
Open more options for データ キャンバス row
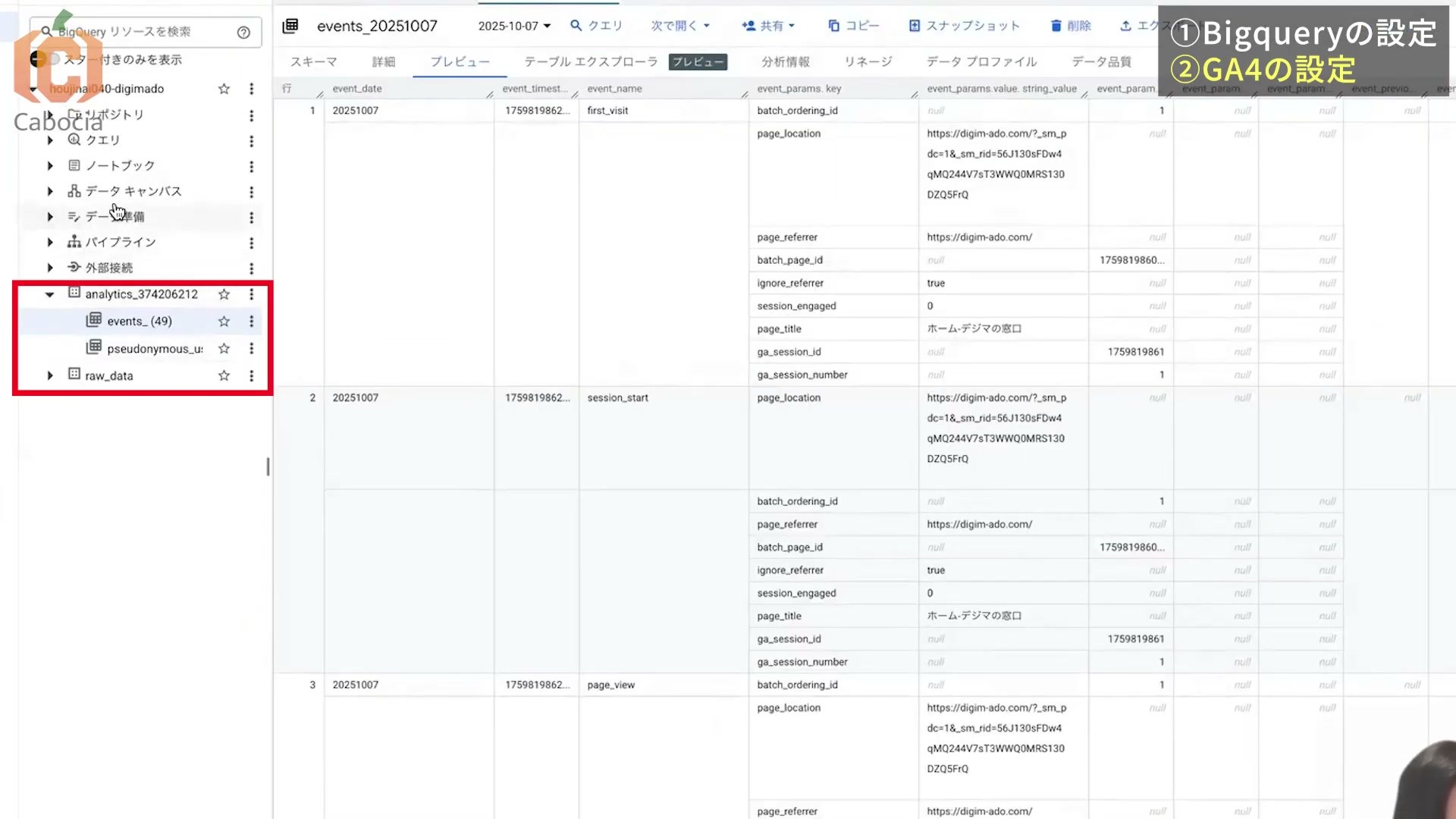251,192
